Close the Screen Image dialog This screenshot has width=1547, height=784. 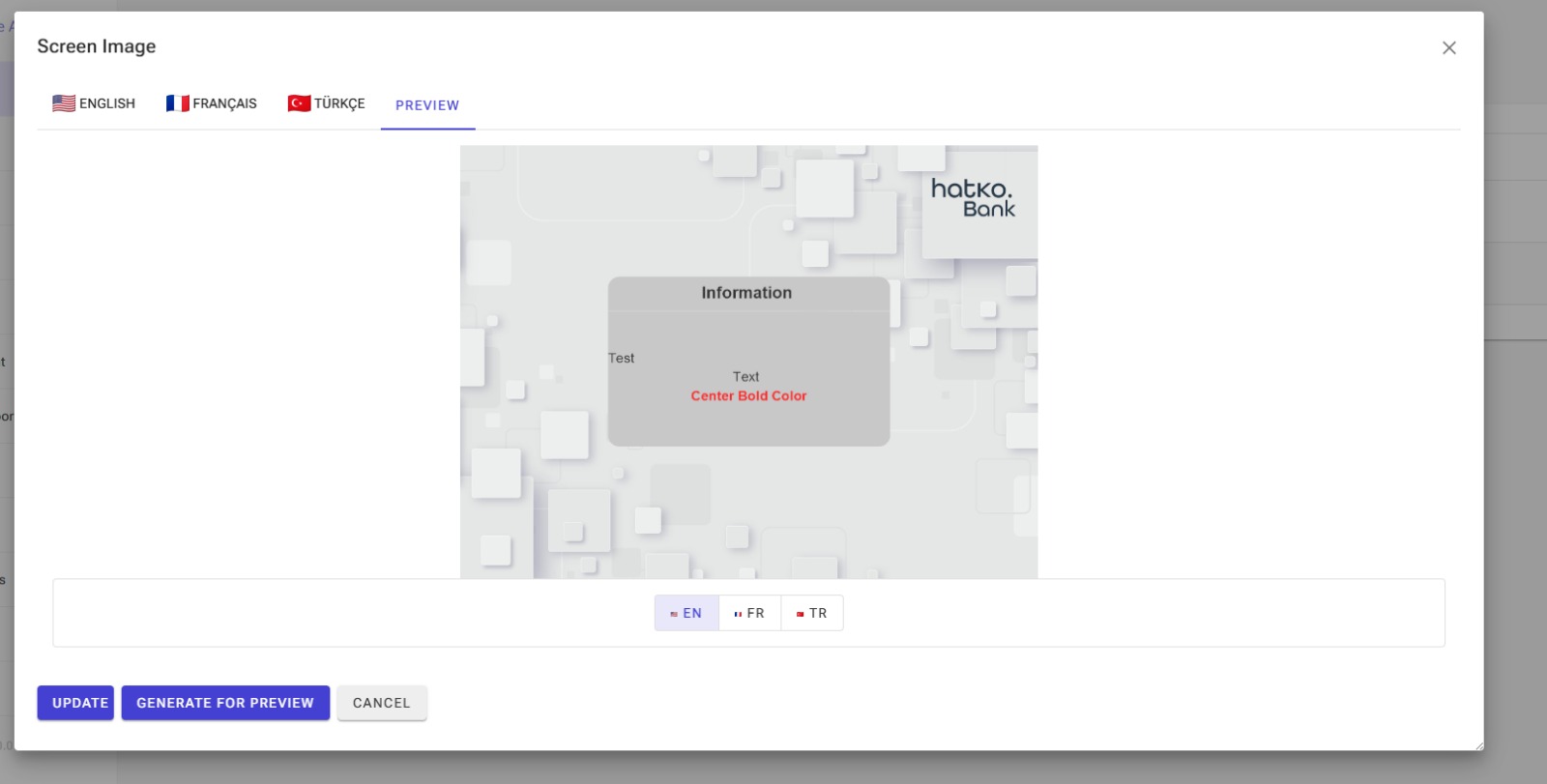(1448, 47)
